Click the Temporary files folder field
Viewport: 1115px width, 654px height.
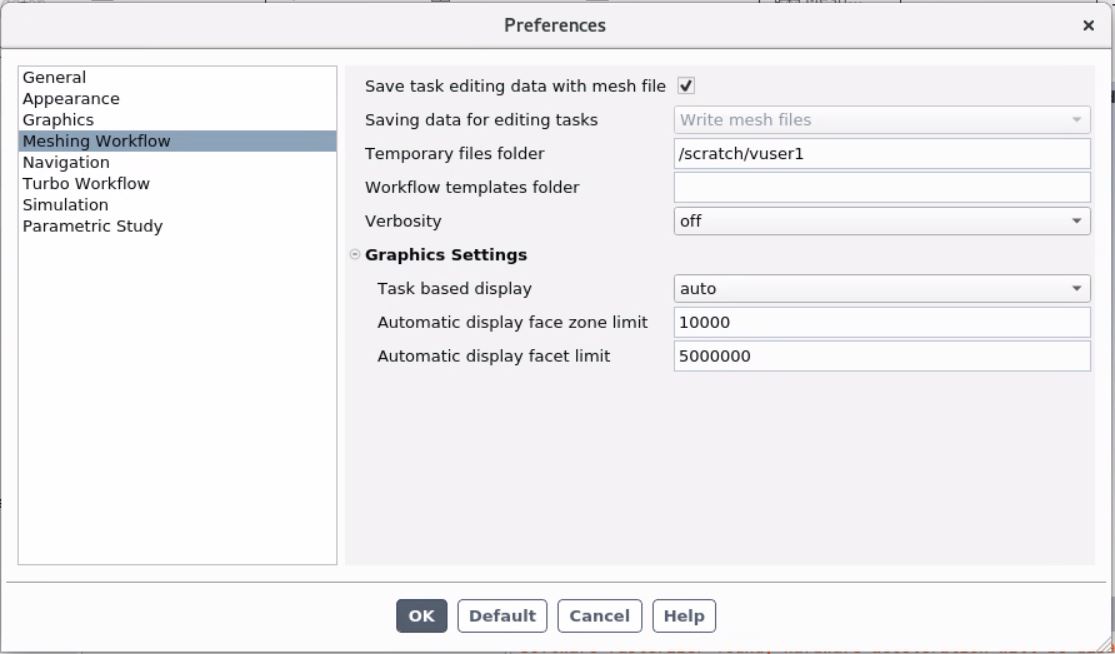pos(883,153)
